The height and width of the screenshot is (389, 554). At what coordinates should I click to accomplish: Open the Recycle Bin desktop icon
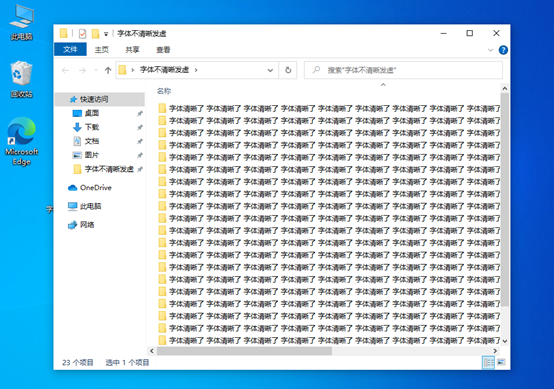[x=22, y=79]
